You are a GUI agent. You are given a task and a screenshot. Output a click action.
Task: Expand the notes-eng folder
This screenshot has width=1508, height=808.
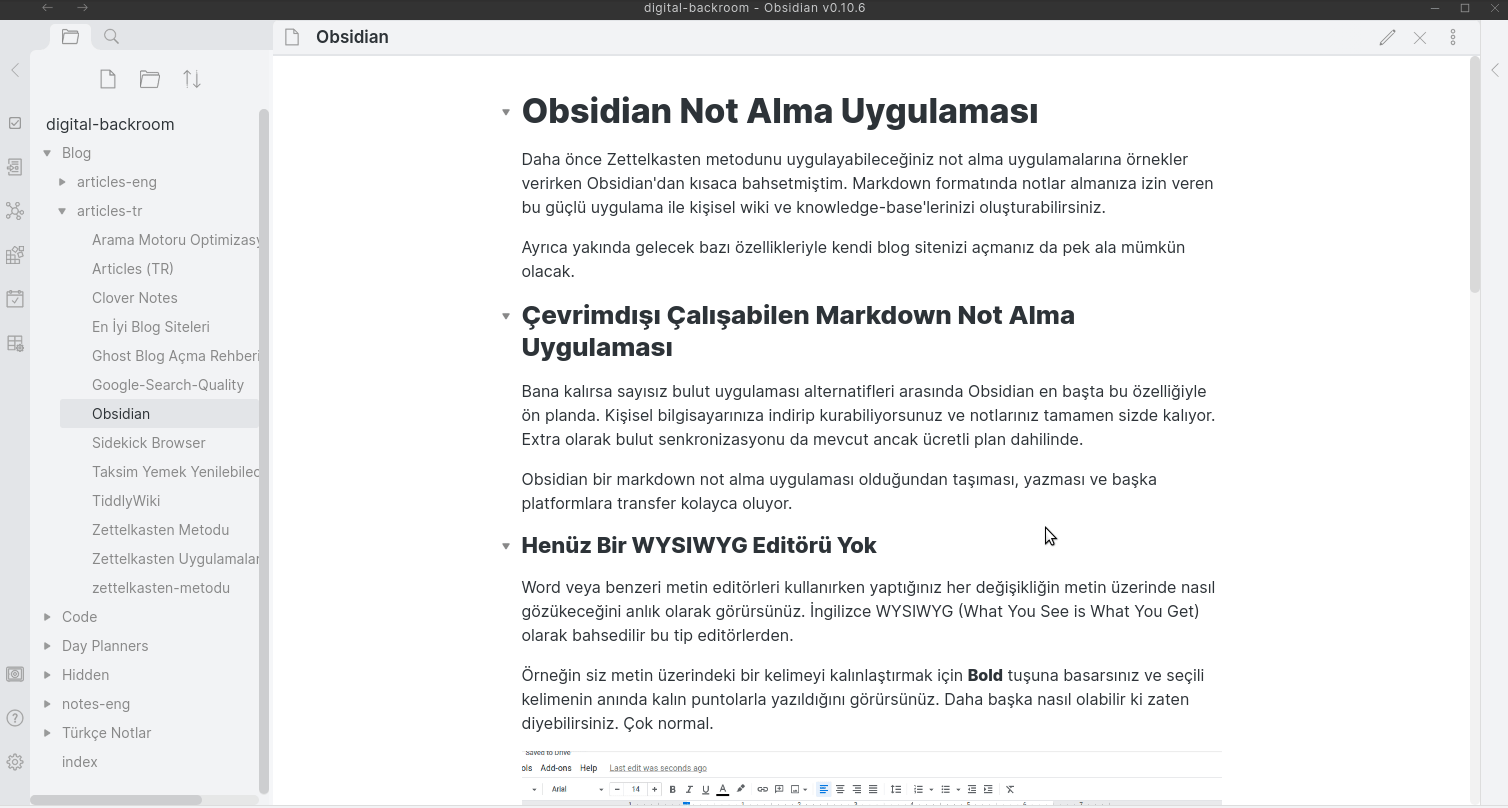47,704
